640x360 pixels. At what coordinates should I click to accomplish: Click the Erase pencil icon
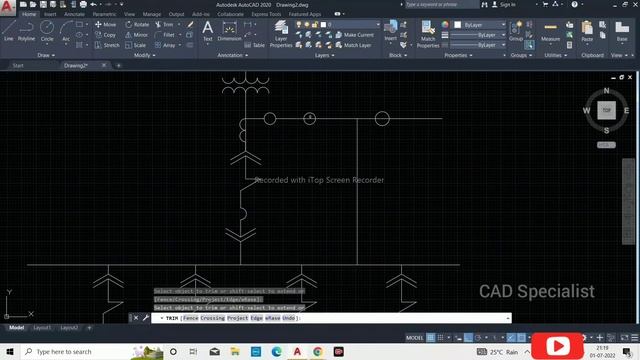tap(190, 24)
